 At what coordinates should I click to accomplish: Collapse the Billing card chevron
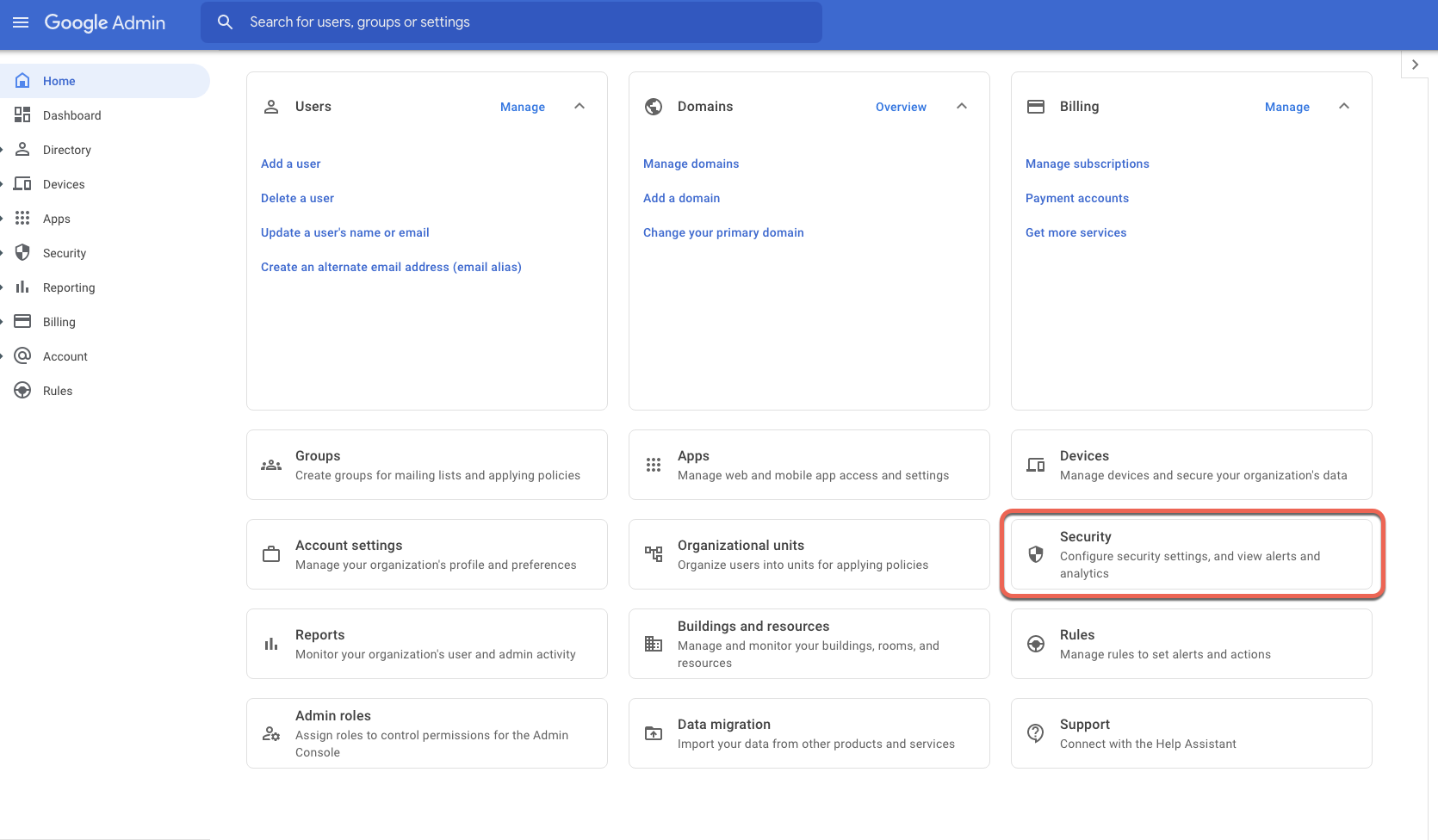(1344, 106)
